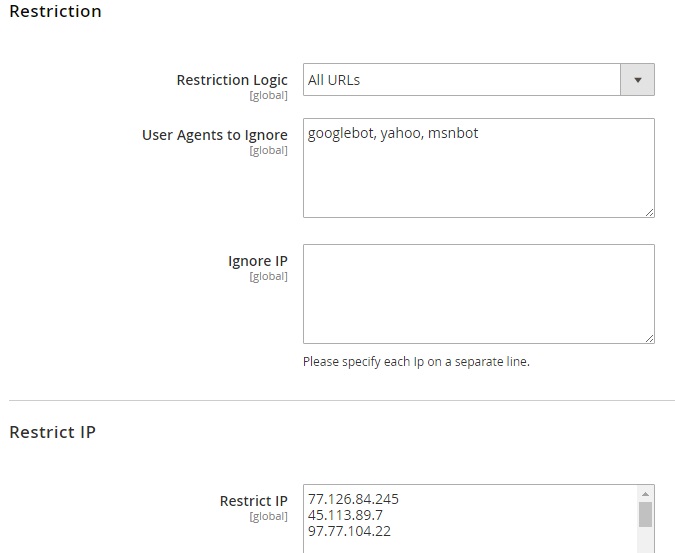675x553 pixels.
Task: Click the 'Please specify each Ip' note
Action: [416, 362]
